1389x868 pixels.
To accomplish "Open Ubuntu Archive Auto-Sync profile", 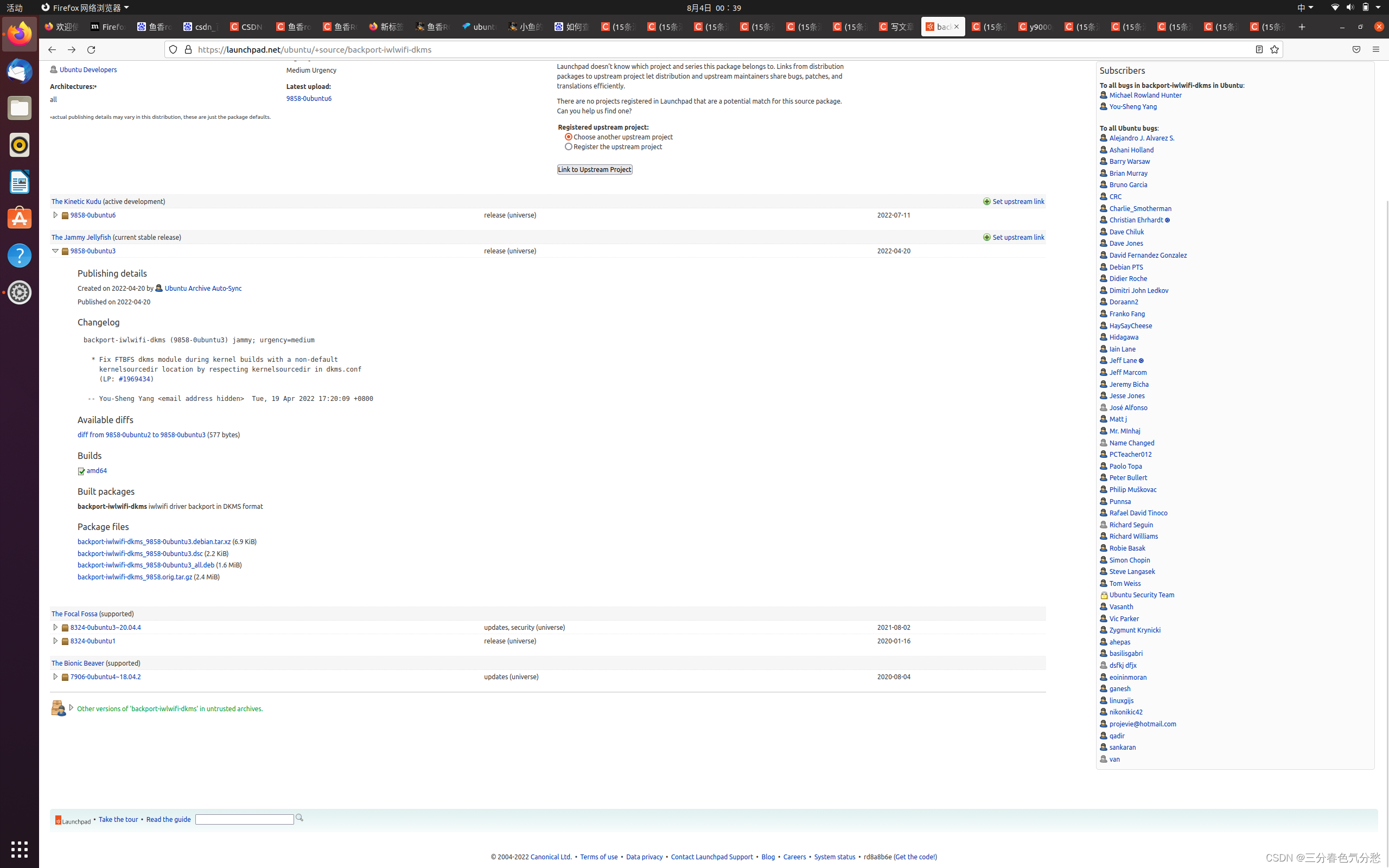I will 203,288.
